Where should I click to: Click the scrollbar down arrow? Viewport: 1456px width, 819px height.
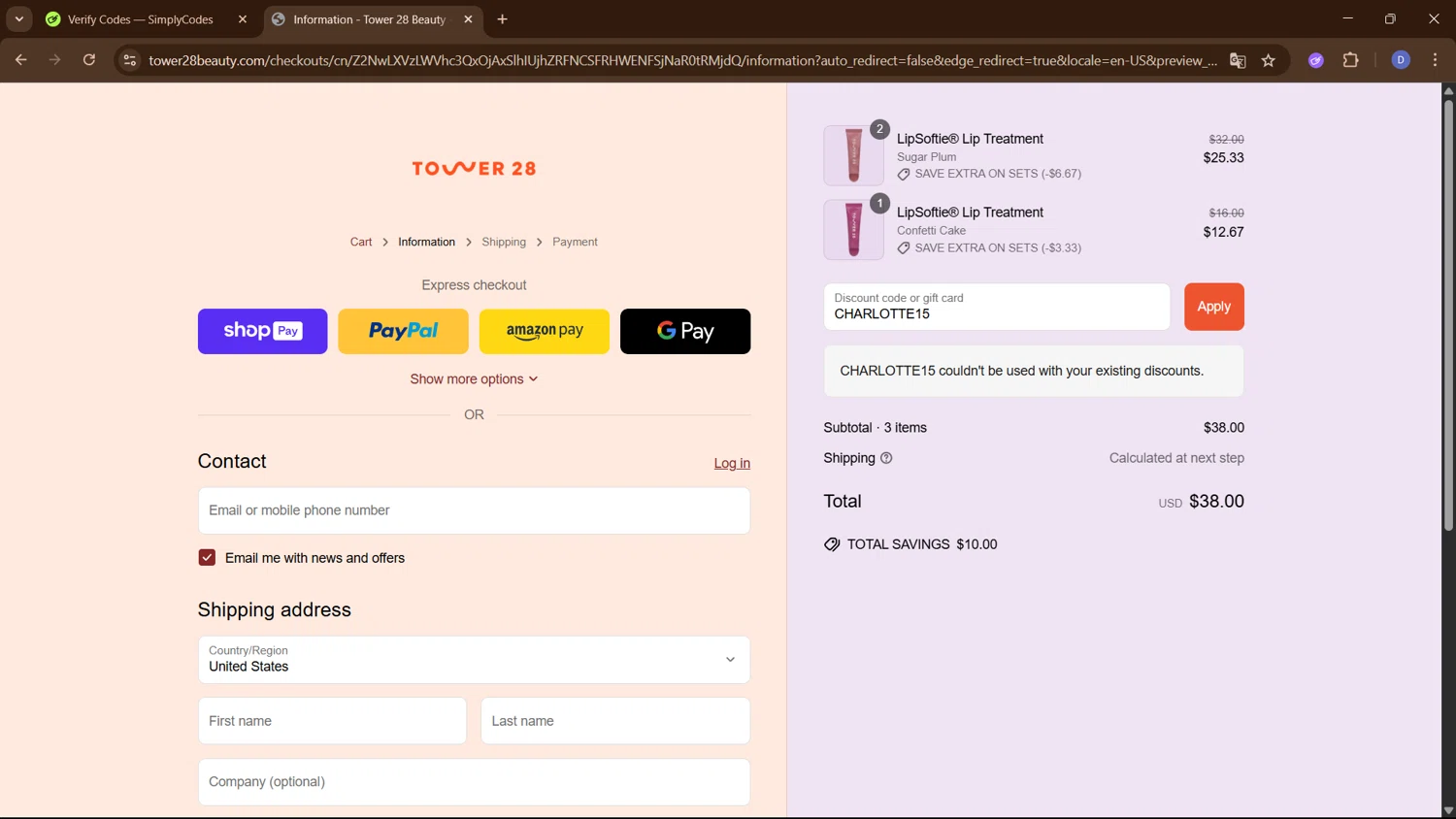tap(1448, 811)
